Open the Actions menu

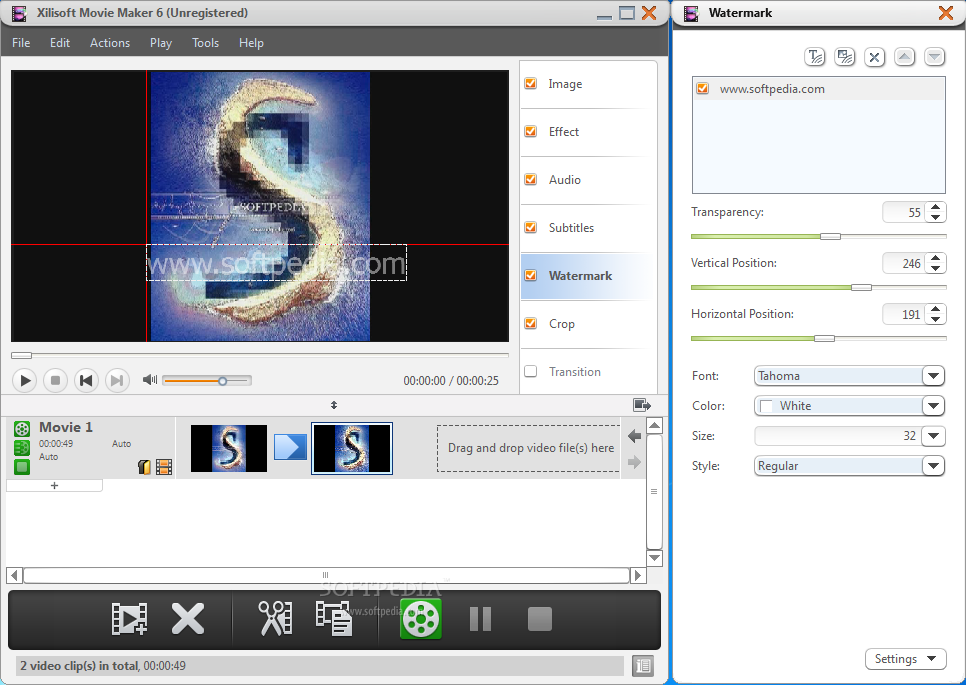[x=110, y=43]
